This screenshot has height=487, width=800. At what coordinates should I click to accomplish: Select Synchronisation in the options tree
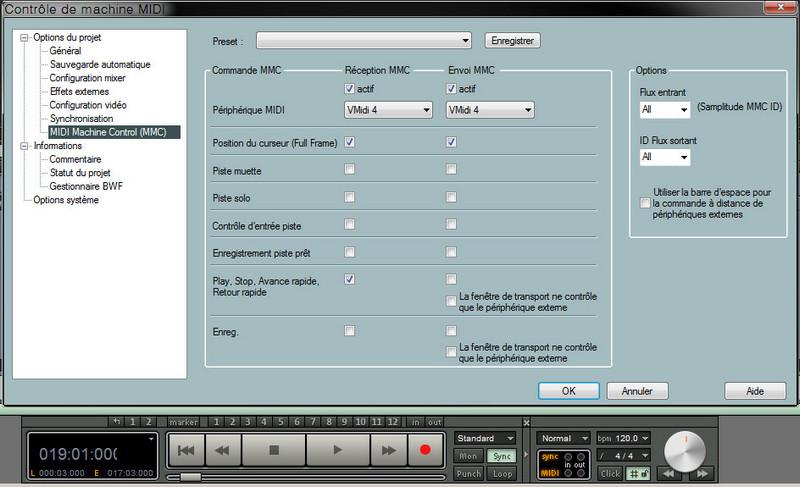click(x=82, y=119)
